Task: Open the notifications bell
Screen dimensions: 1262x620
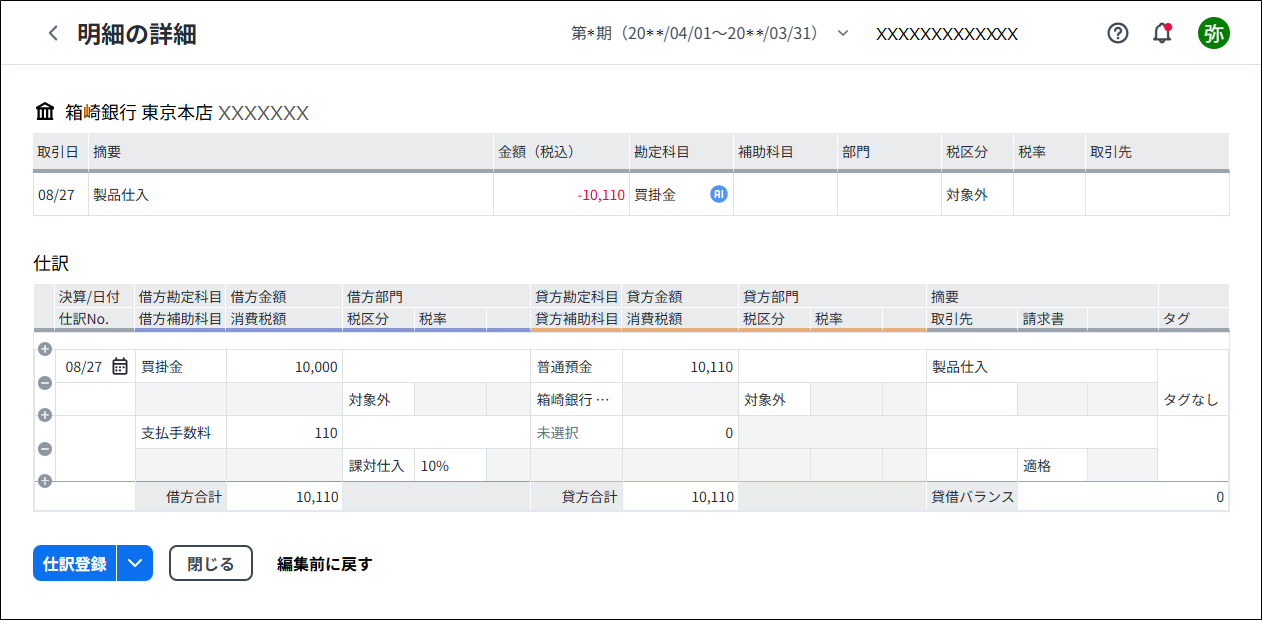Action: 1162,33
